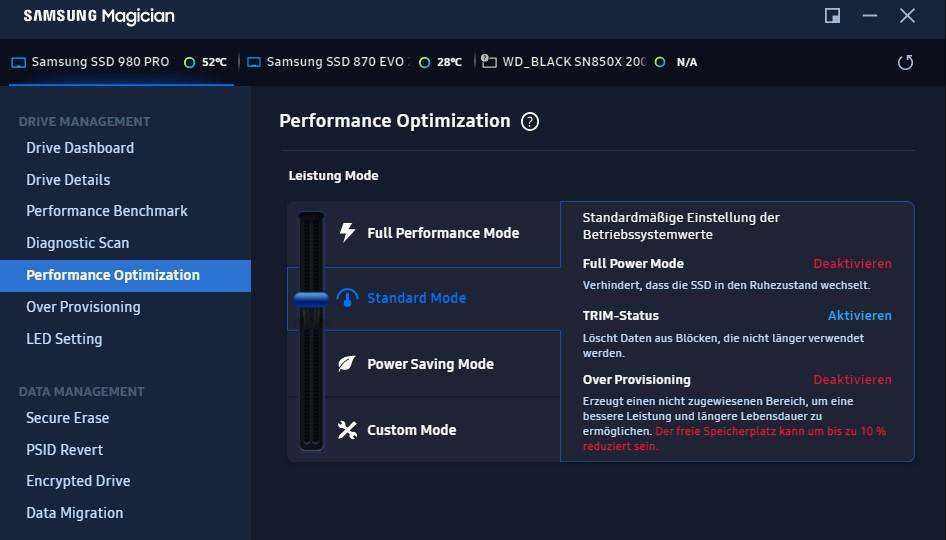This screenshot has width=946, height=540.
Task: Open Drive Dashboard in the sidebar
Action: [80, 148]
